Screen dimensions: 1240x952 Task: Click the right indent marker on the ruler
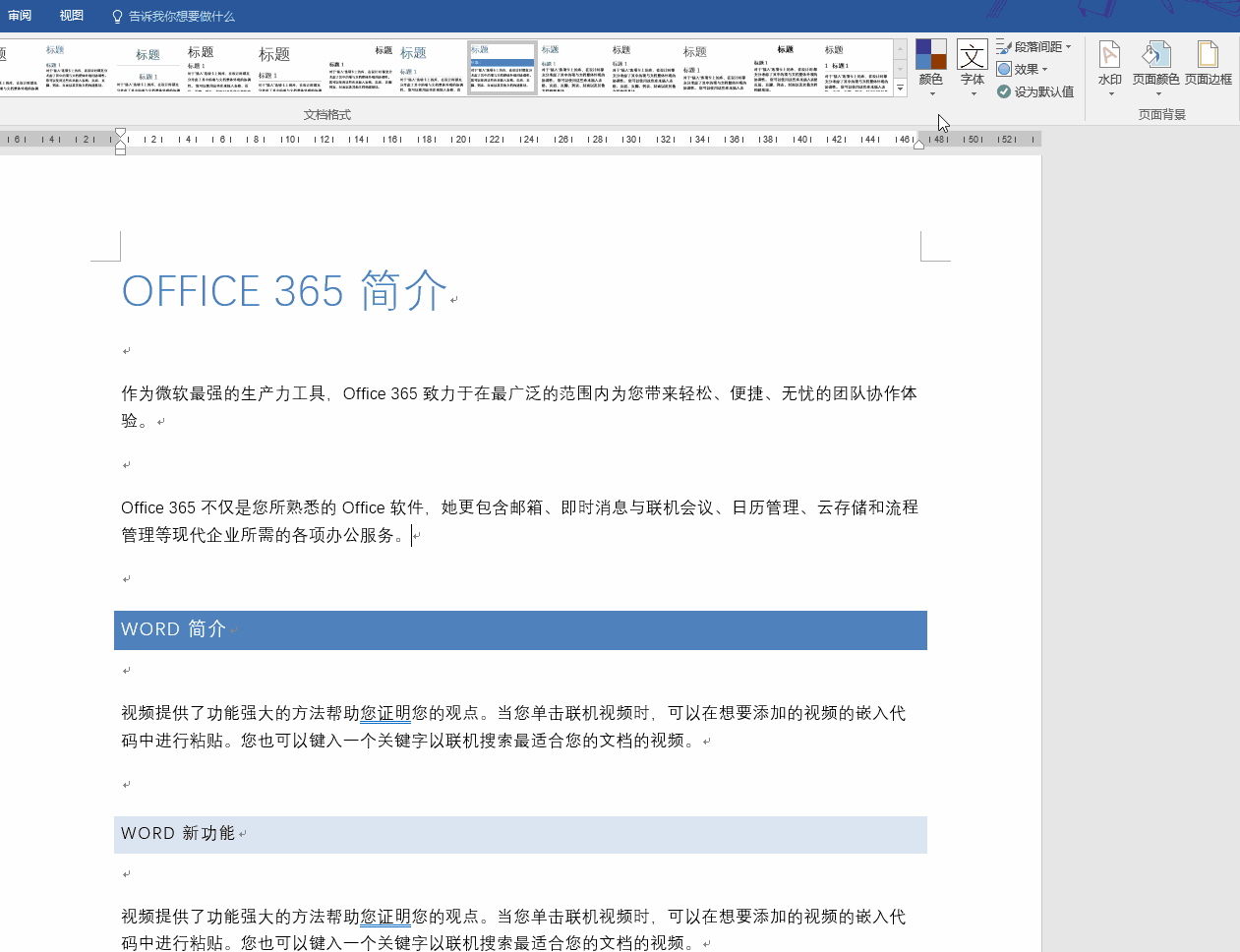pos(918,144)
